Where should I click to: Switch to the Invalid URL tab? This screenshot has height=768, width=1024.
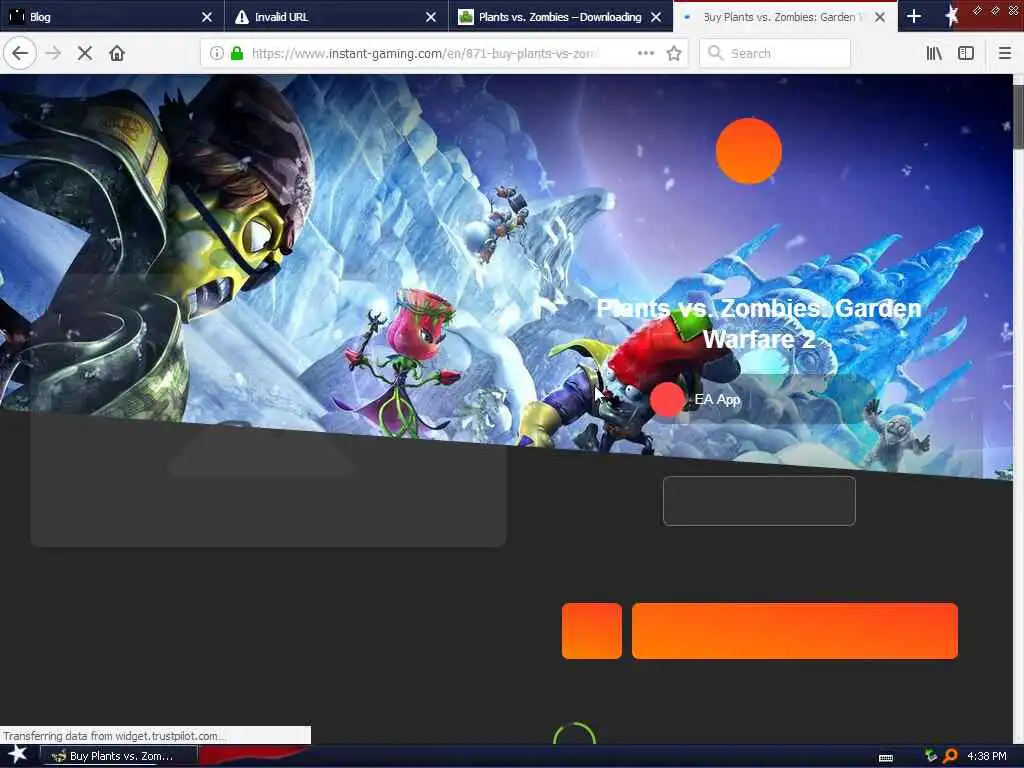coord(336,16)
